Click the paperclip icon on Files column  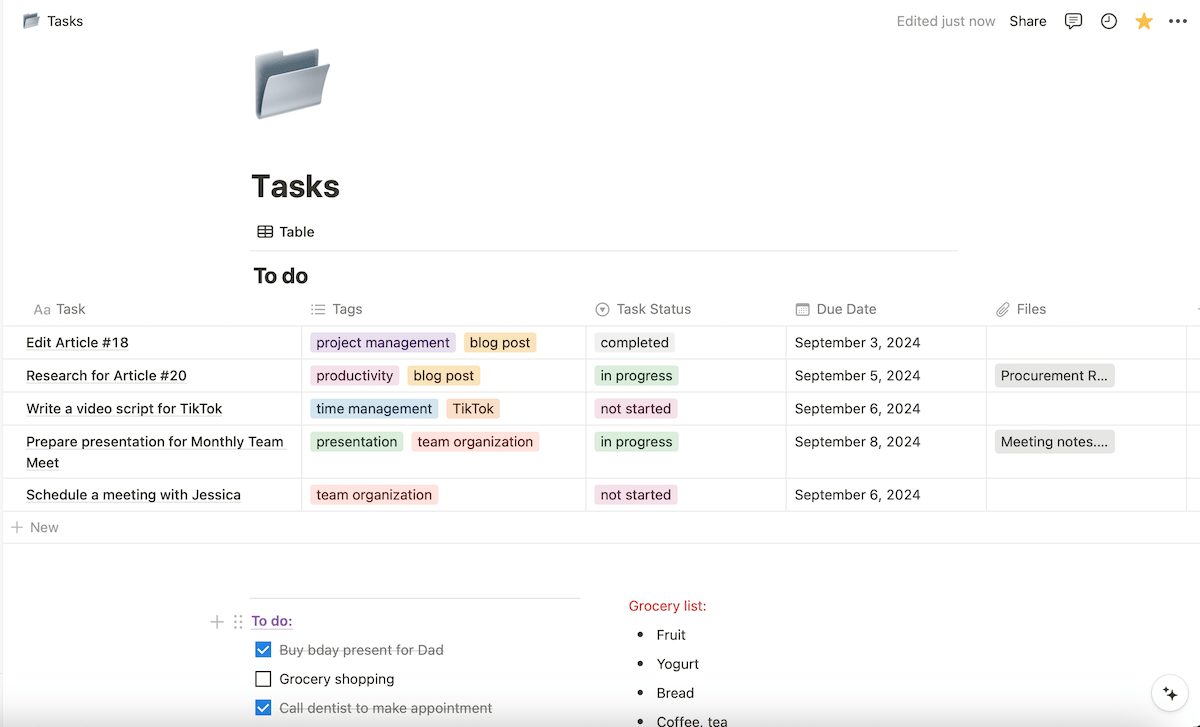click(1002, 309)
